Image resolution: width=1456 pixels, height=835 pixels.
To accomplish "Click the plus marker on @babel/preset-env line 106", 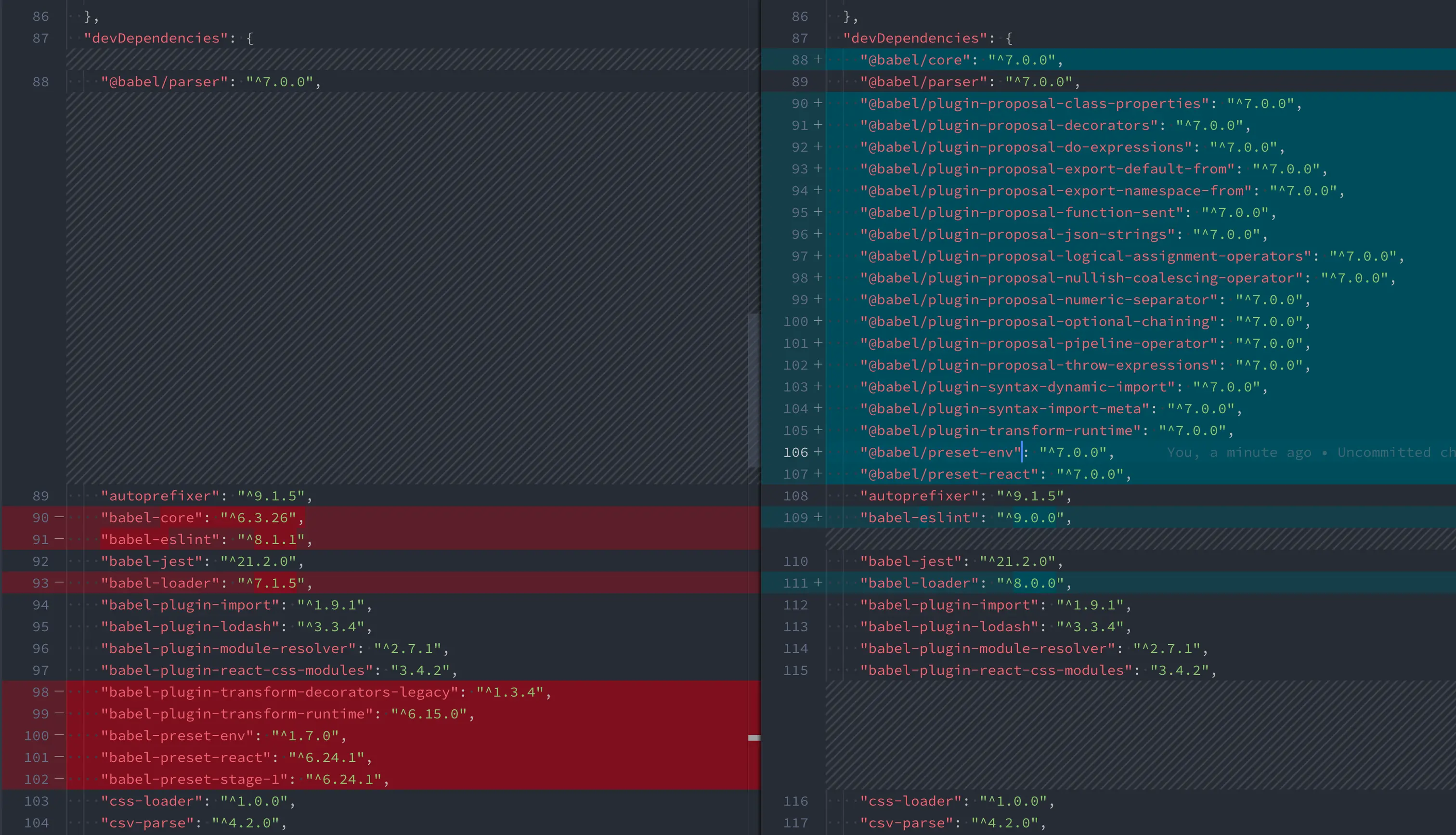I will [x=818, y=452].
